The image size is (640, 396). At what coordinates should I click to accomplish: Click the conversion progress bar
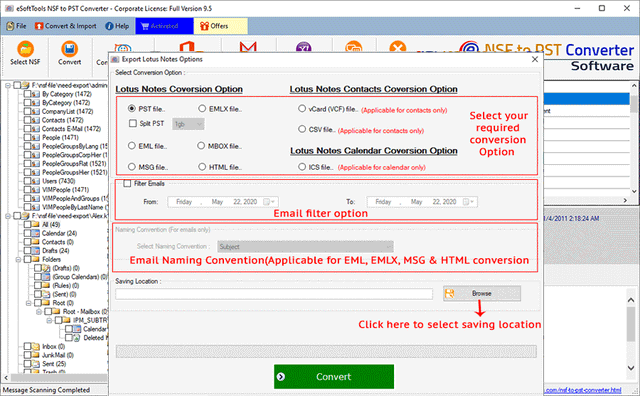click(x=326, y=352)
